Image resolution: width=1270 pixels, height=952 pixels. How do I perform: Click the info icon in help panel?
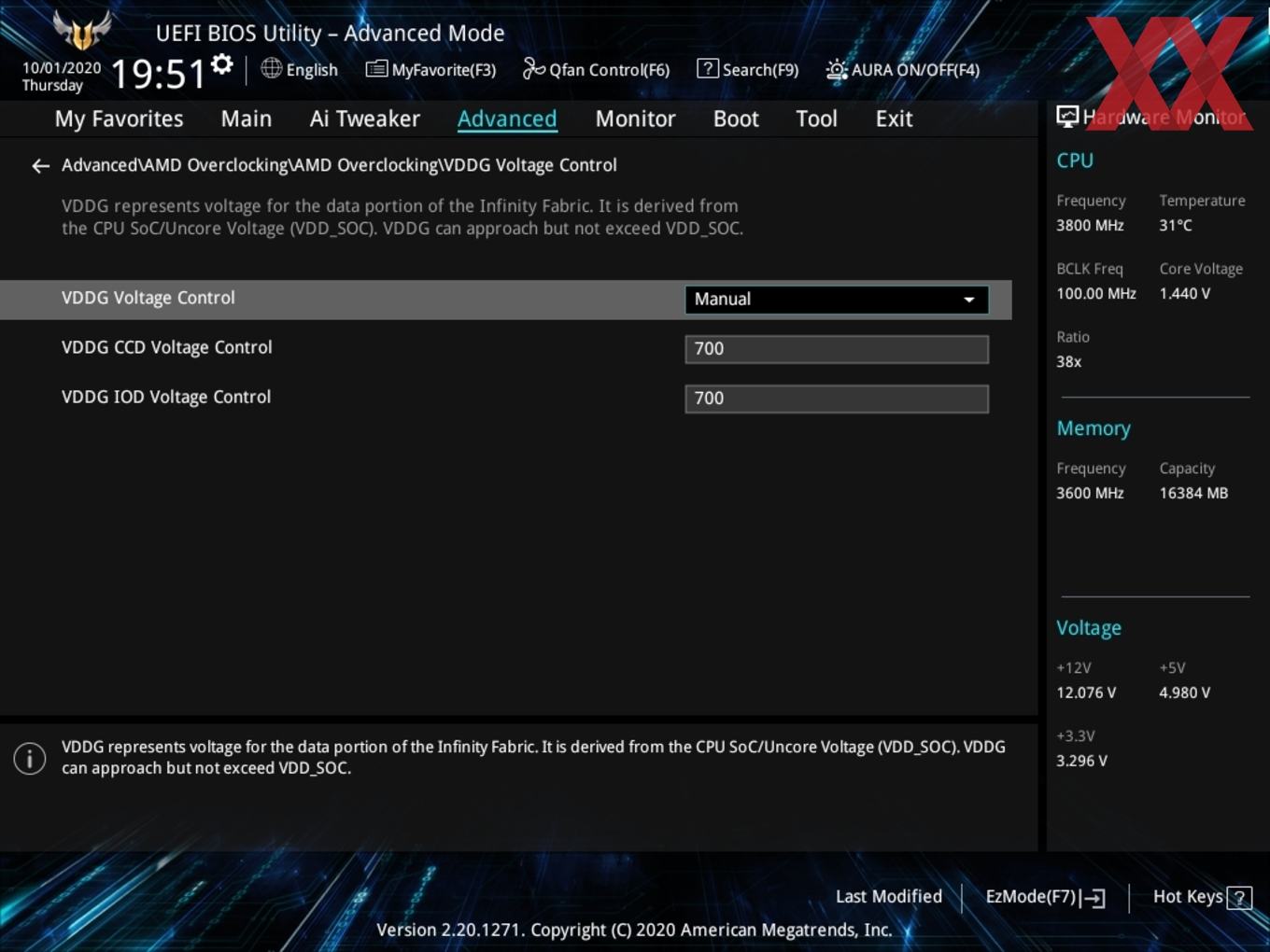click(30, 758)
